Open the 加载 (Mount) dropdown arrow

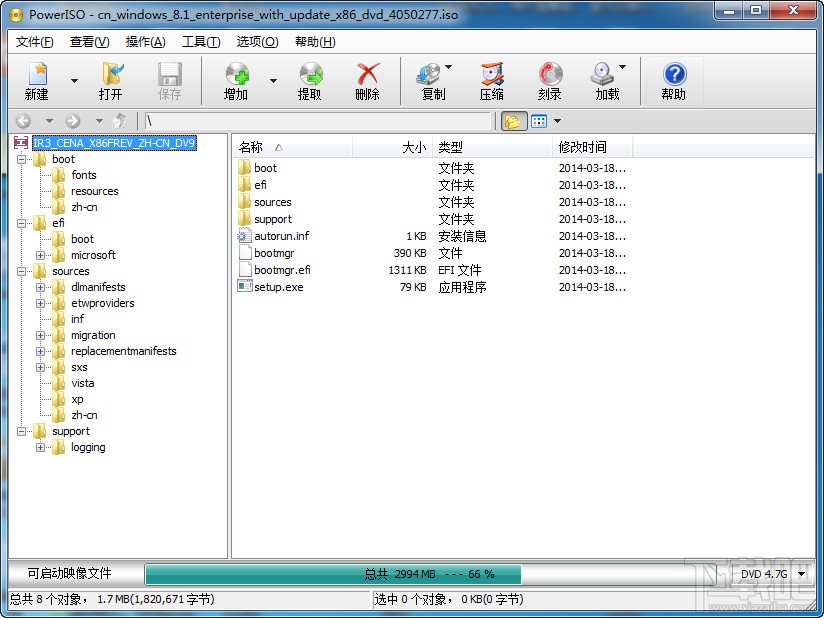pos(622,67)
